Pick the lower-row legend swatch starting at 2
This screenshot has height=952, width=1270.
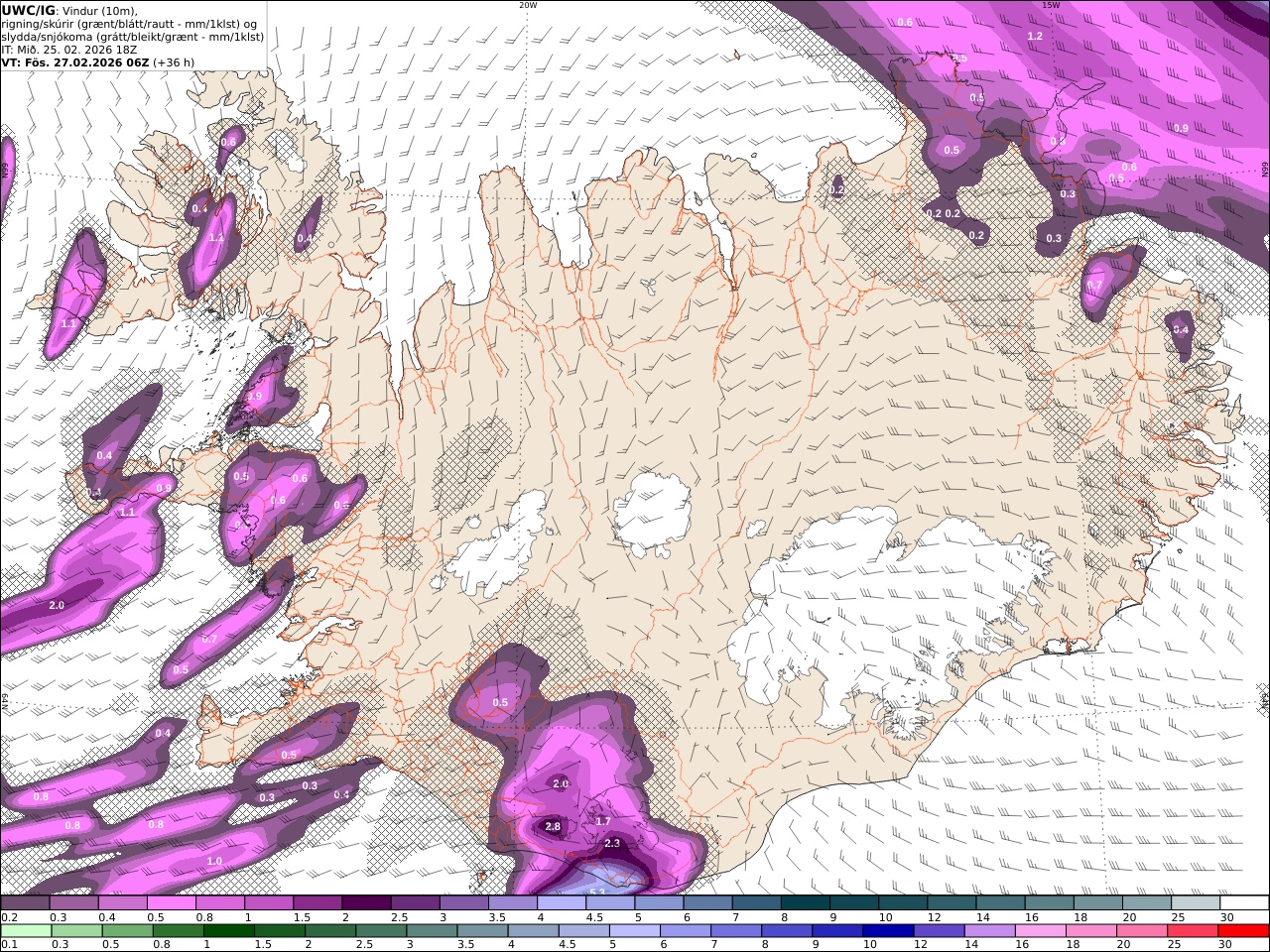coord(330,931)
